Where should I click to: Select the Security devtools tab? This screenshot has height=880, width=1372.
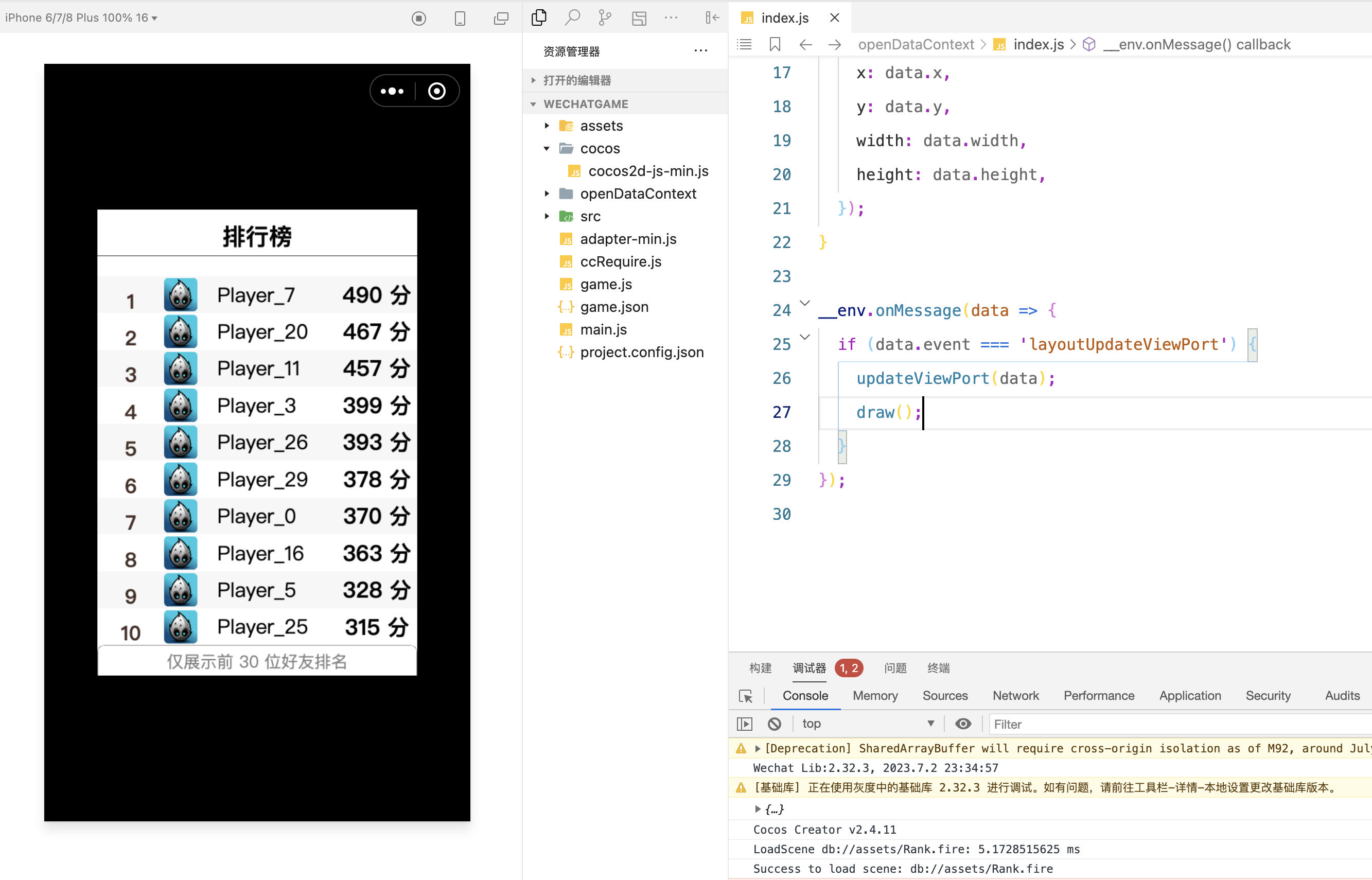1268,696
